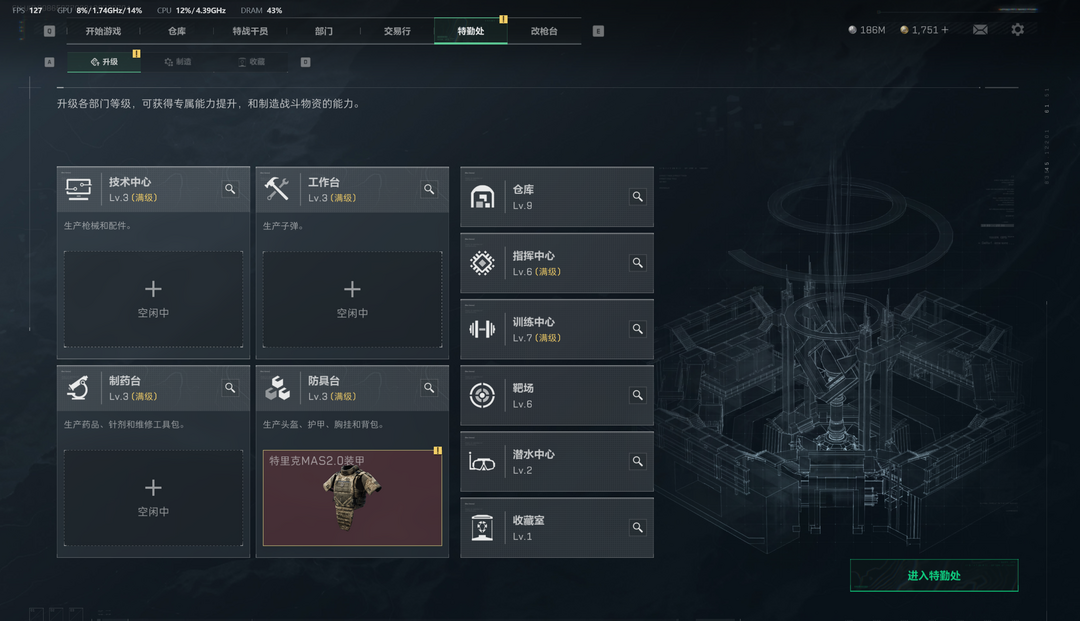The image size is (1080, 621).
Task: View 仓库 details via magnifier icon
Action: pos(638,197)
